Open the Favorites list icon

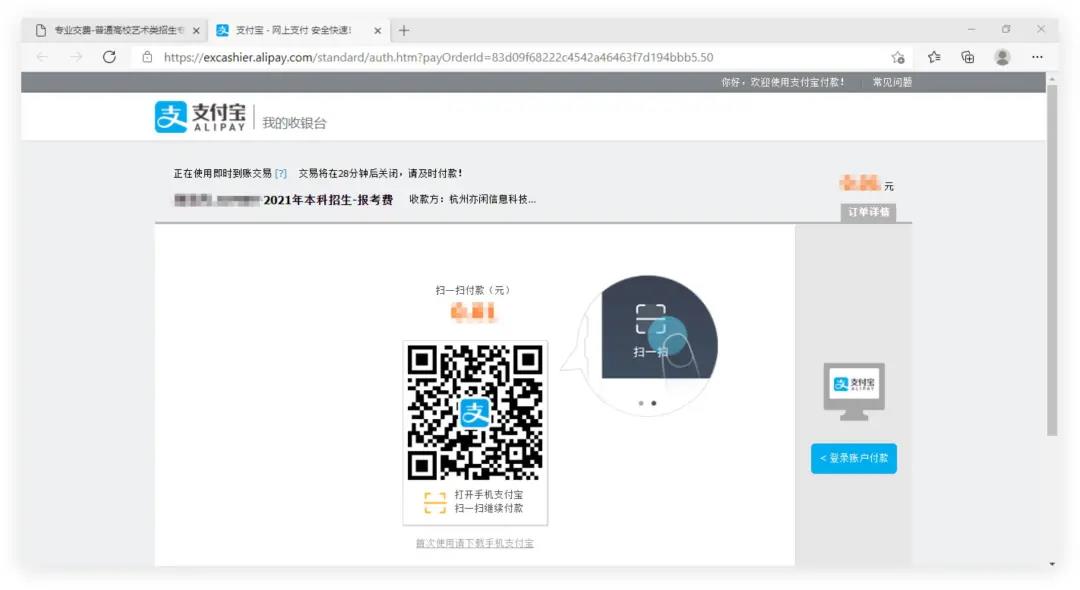tap(934, 57)
